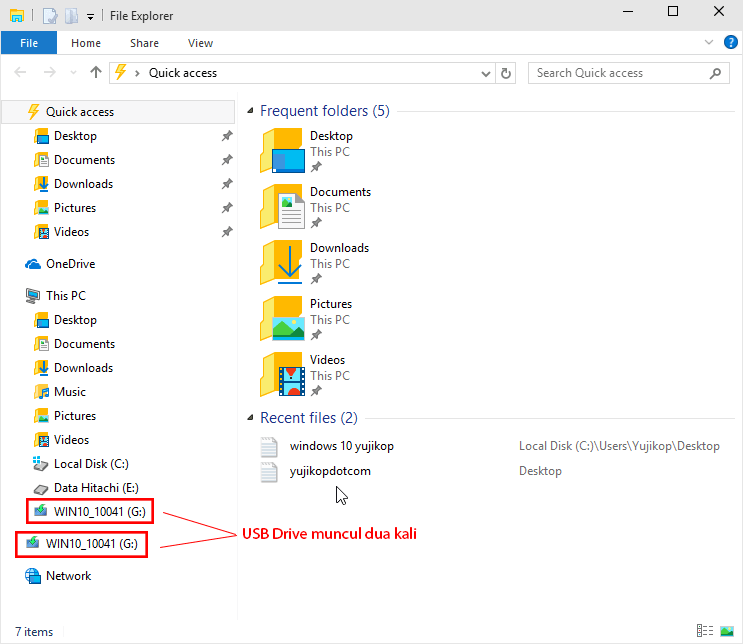The height and width of the screenshot is (644, 743).
Task: Click the New folder icon in the title bar
Action: click(x=71, y=16)
